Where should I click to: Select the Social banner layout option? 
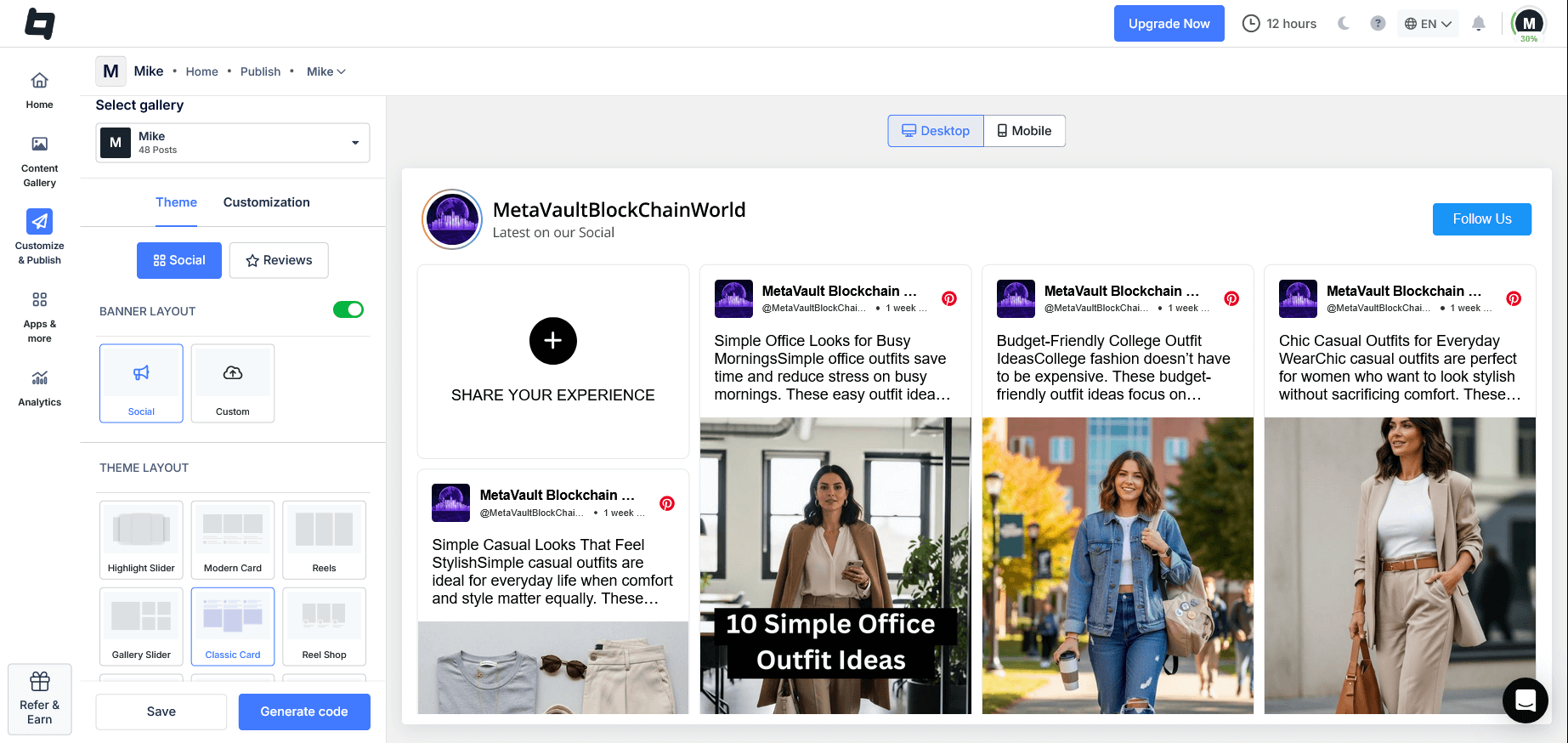141,383
